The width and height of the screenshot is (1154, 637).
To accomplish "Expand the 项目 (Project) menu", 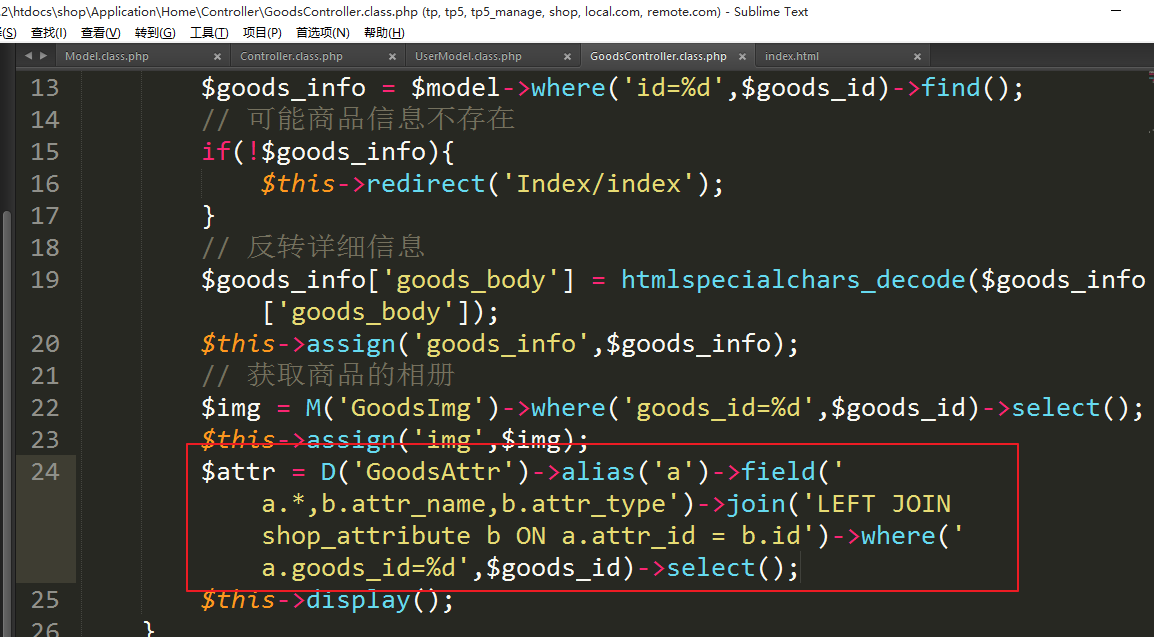I will click(x=262, y=33).
